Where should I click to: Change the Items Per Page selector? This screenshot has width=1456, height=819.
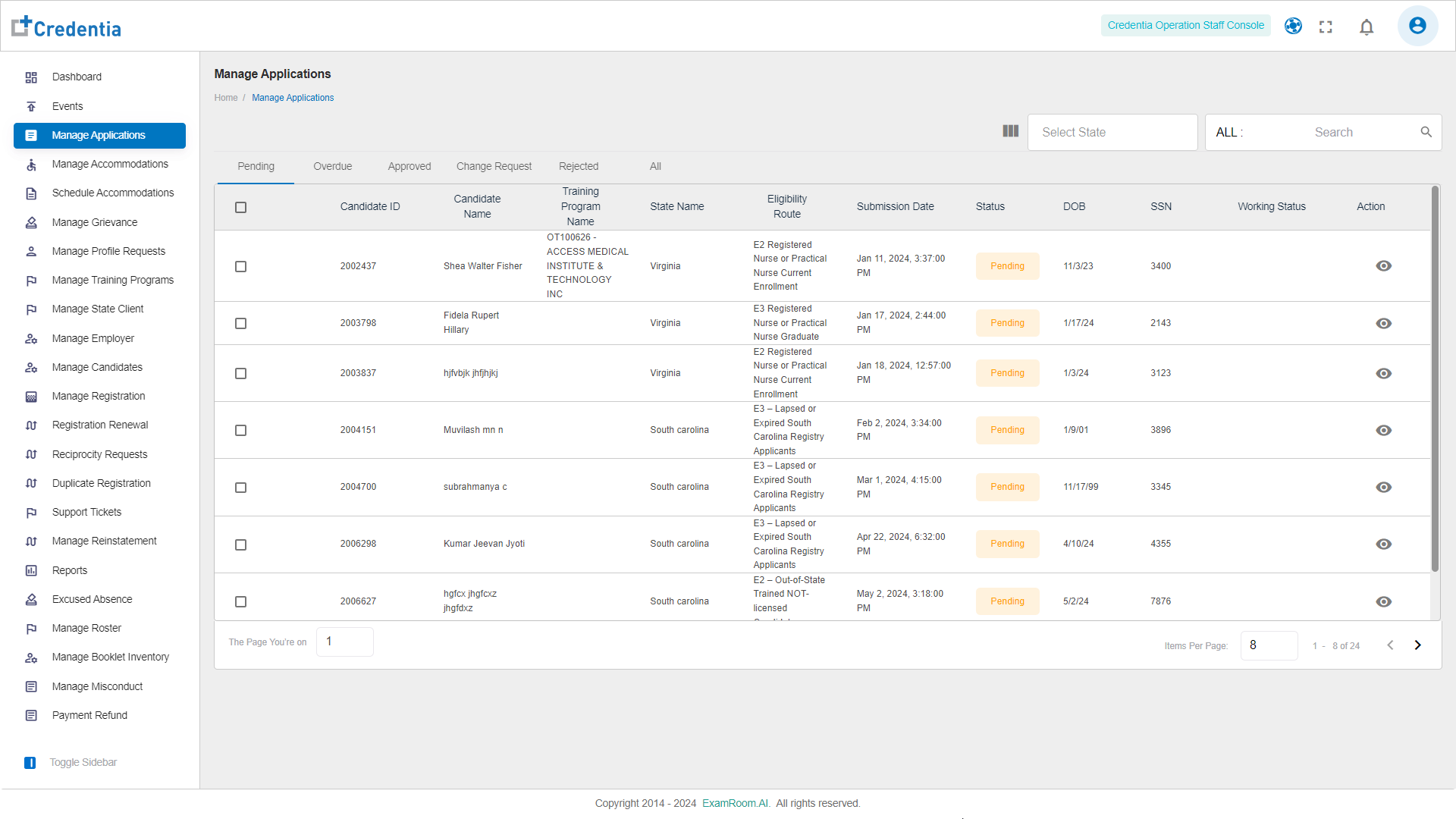click(x=1269, y=645)
